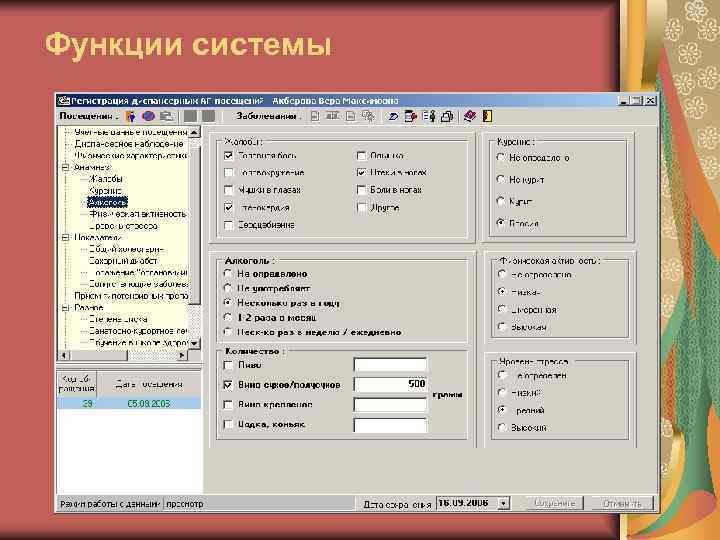The height and width of the screenshot is (540, 720).
Task: Click the blue globe icon in the toolbar
Action: tap(148, 117)
